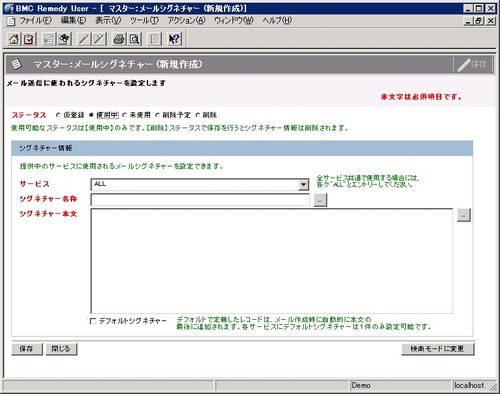Open the ファイル(F) menu
500x394 pixels.
coord(35,21)
